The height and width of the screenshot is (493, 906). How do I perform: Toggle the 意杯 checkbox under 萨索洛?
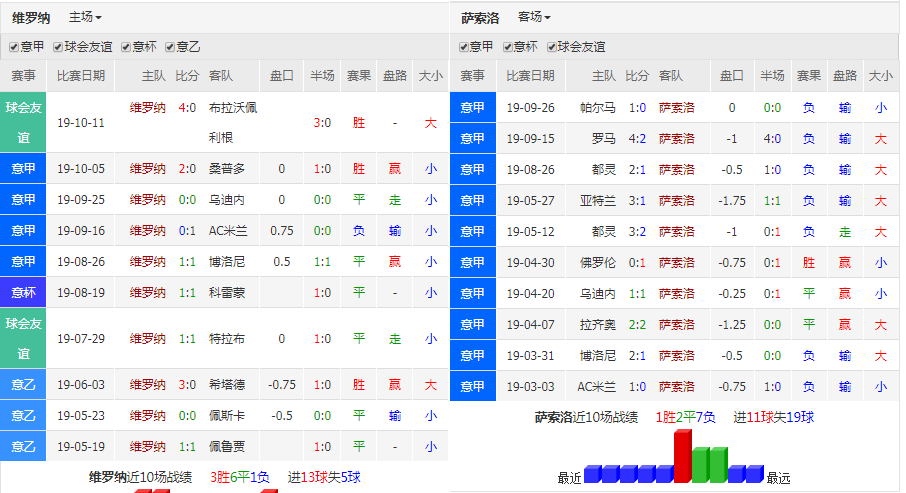tap(507, 47)
